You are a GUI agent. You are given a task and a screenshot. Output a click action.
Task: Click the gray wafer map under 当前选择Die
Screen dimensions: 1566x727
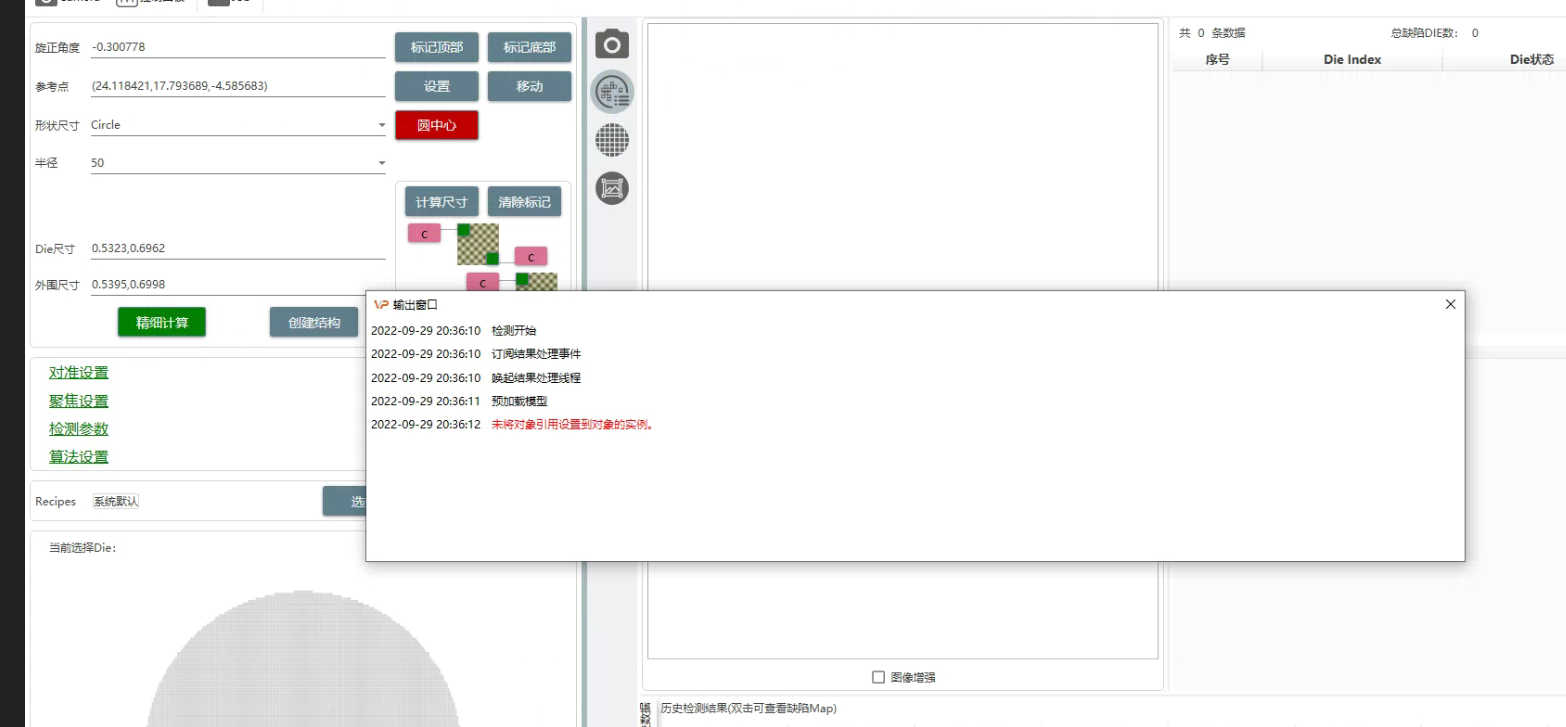click(304, 658)
